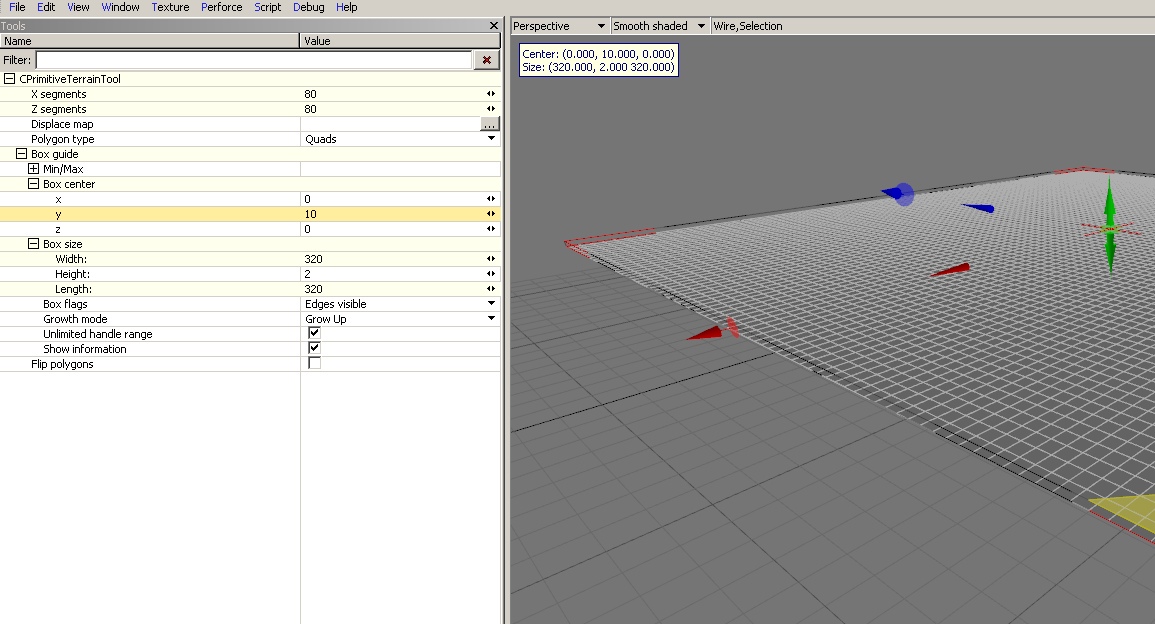
Task: Open the Edit menu
Action: tap(46, 7)
